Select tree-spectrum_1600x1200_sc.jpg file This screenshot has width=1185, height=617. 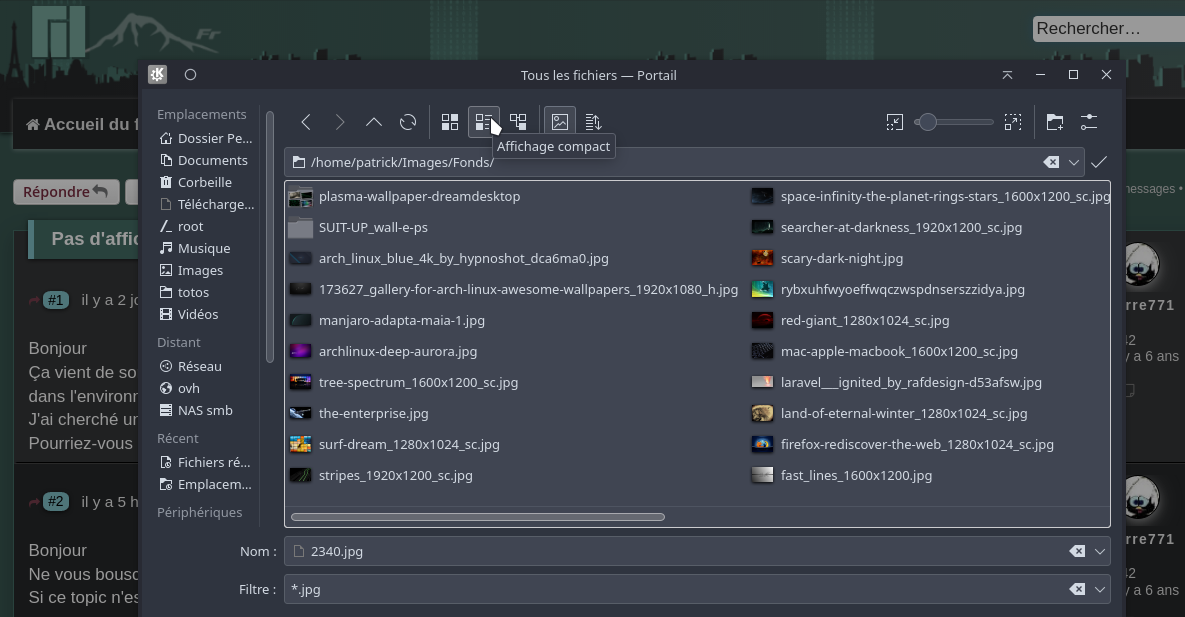click(404, 383)
